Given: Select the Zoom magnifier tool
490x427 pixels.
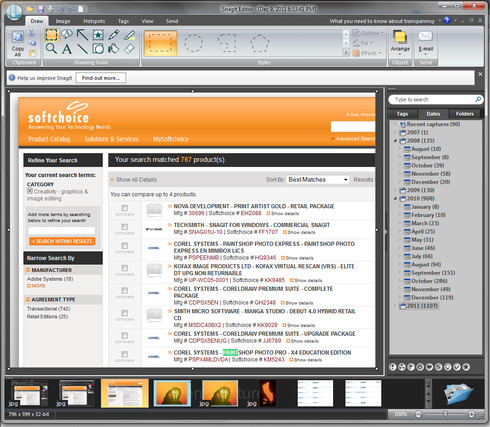Looking at the screenshot, I should [51, 49].
